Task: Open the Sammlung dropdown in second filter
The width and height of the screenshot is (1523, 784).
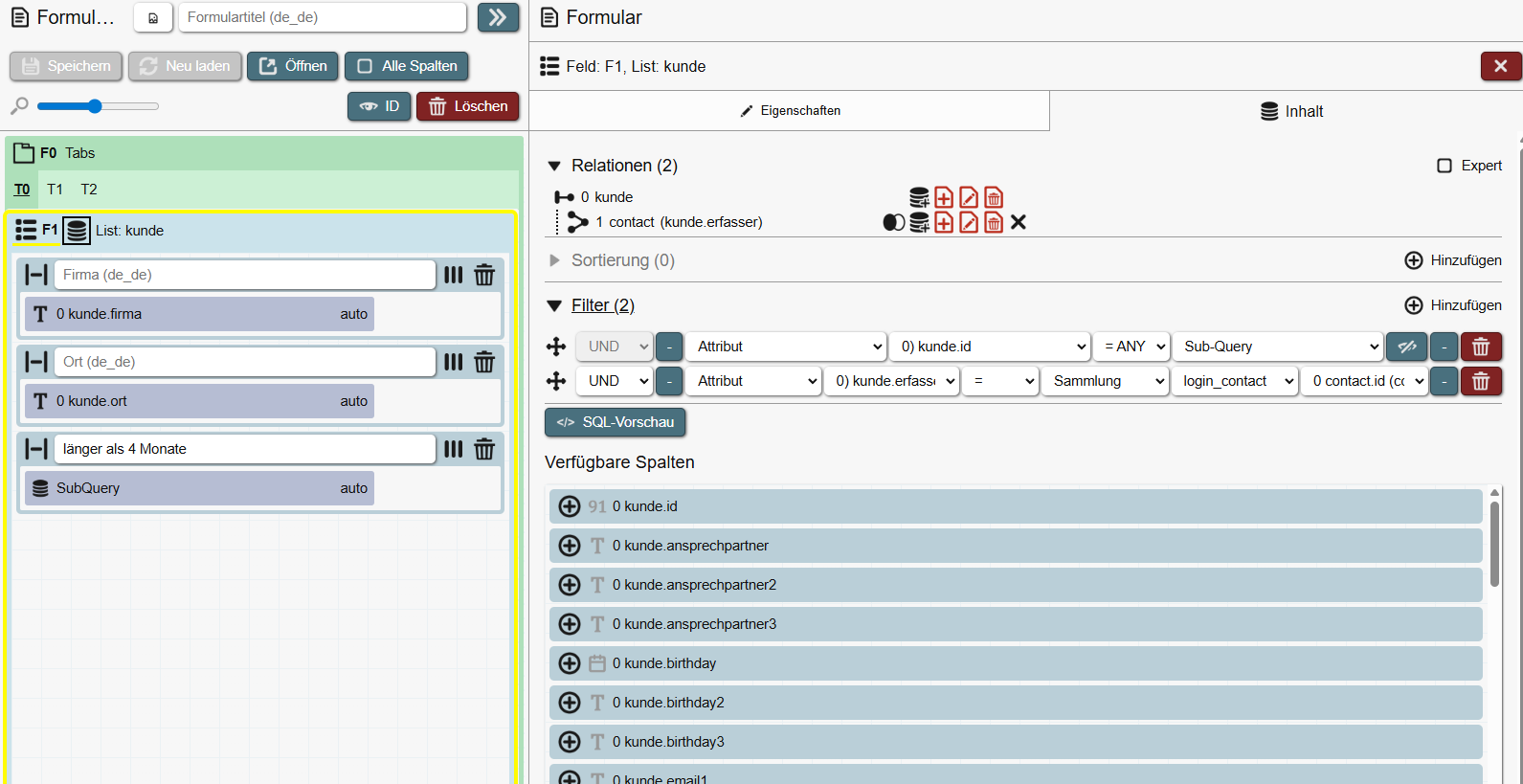Action: (x=1106, y=381)
